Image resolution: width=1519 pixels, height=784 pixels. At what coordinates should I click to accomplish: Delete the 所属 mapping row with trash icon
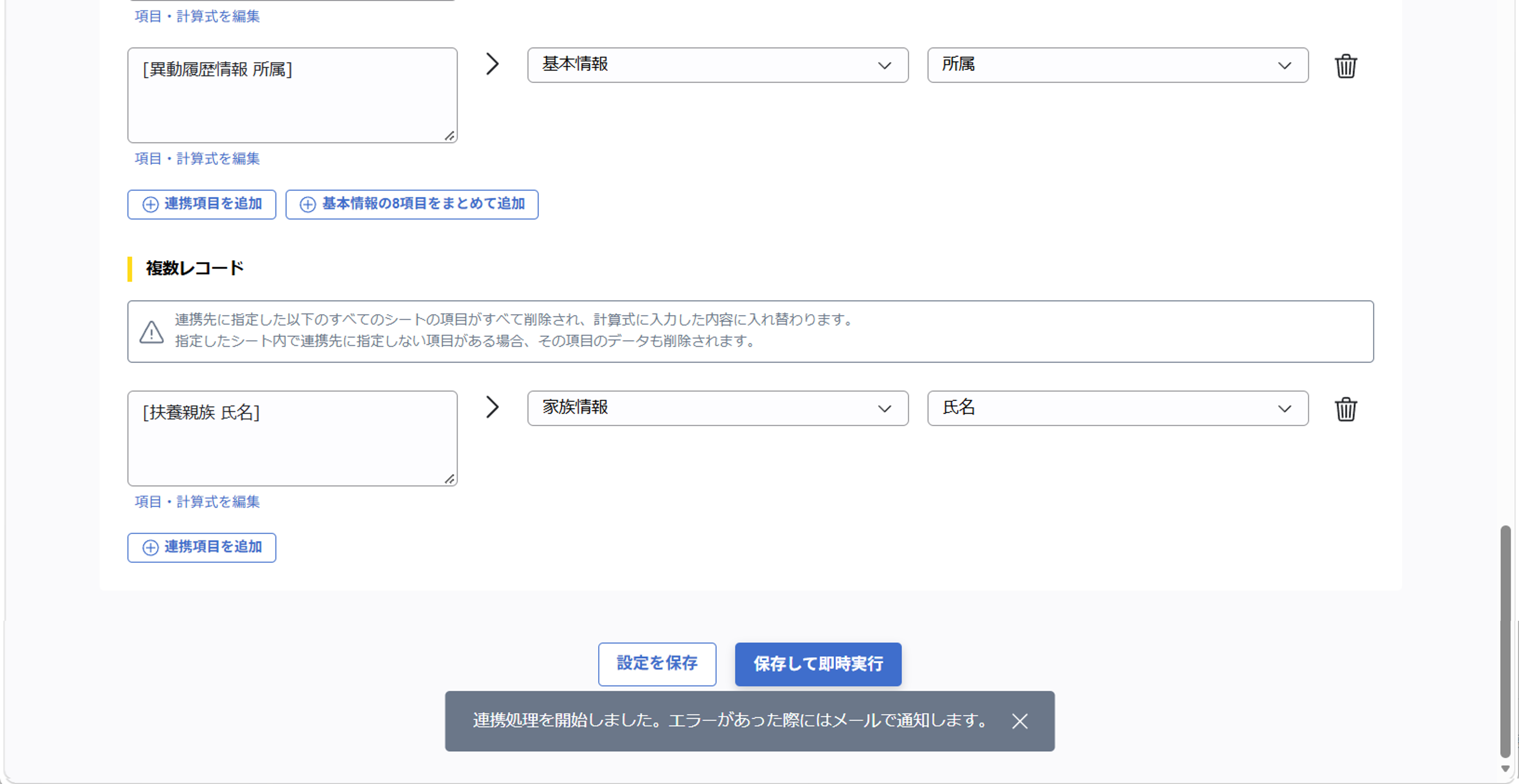[1346, 65]
